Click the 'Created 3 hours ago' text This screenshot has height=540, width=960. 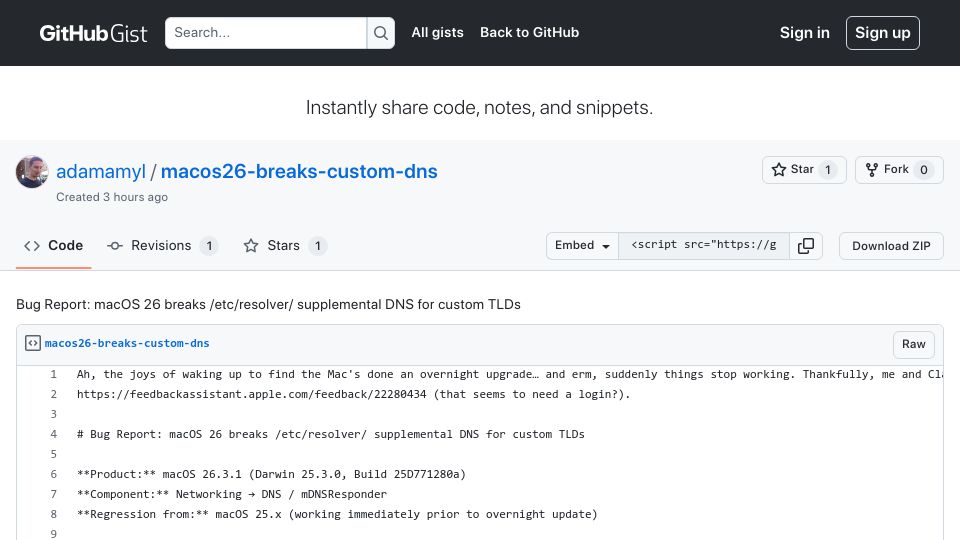click(112, 197)
